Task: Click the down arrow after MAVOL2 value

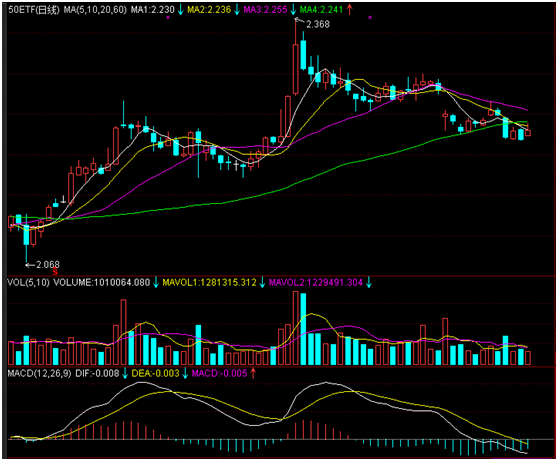Action: pyautogui.click(x=369, y=283)
